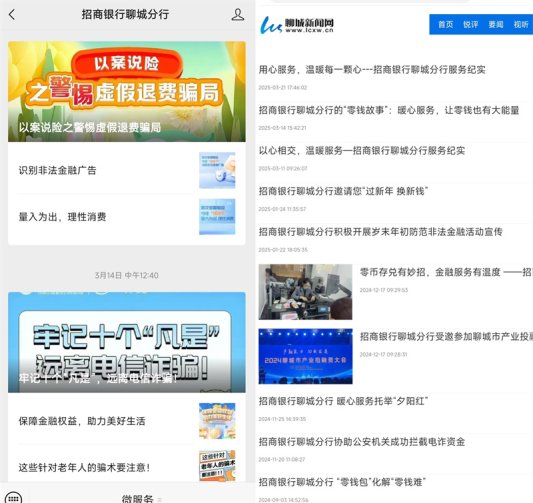Open the 首页 tab

[445, 24]
